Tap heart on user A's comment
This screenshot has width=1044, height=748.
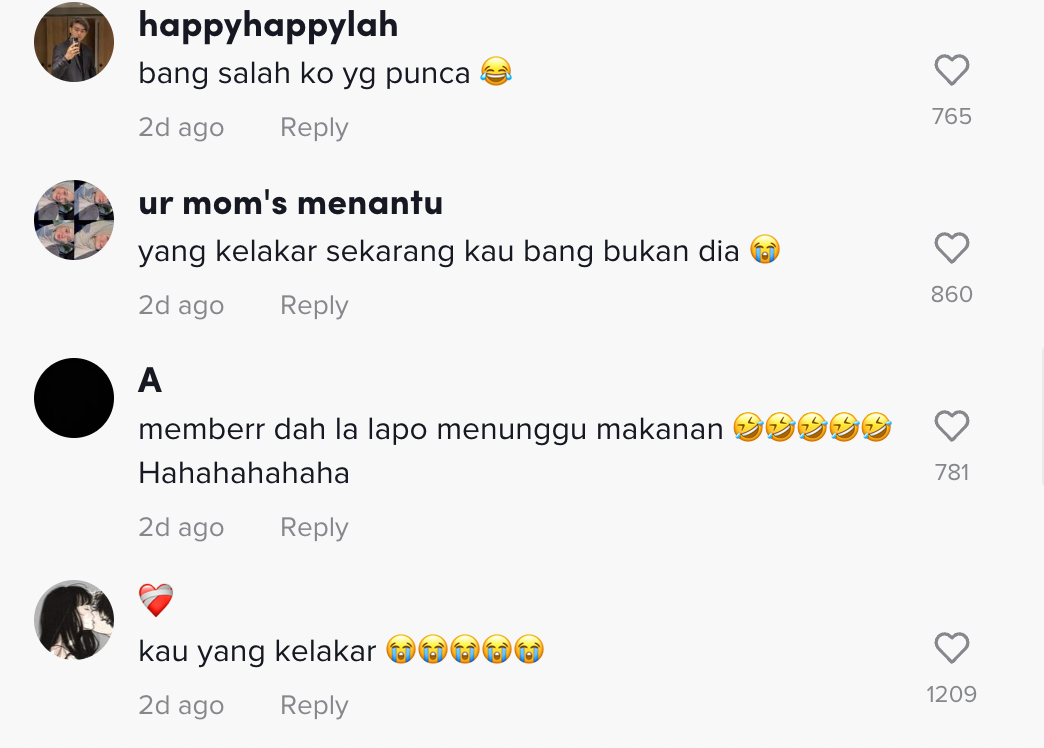(951, 426)
